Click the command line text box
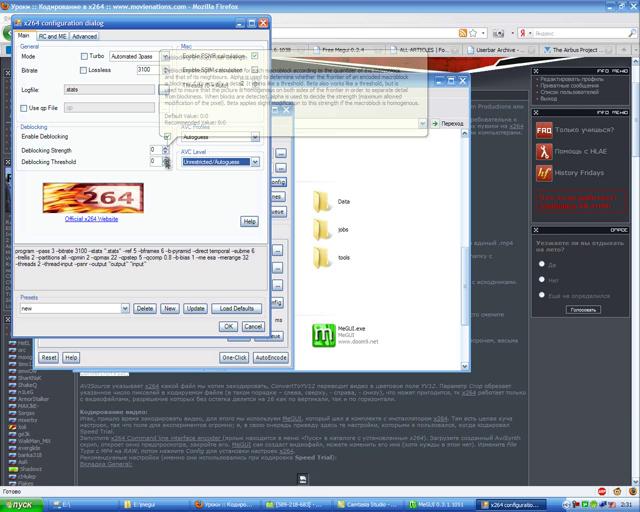The width and height of the screenshot is (640, 512). pos(140,268)
